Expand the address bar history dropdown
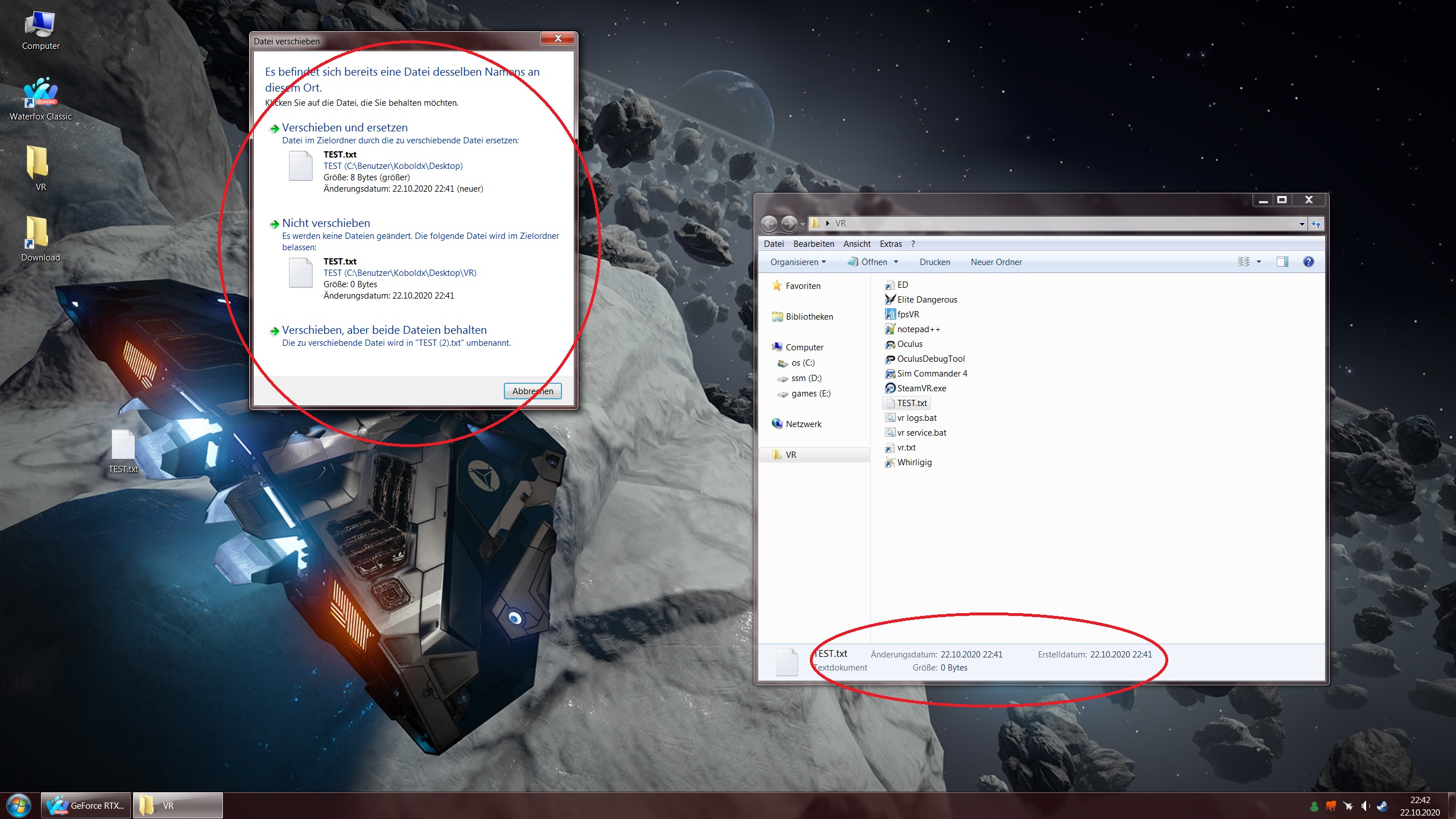This screenshot has width=1456, height=819. [x=1301, y=224]
